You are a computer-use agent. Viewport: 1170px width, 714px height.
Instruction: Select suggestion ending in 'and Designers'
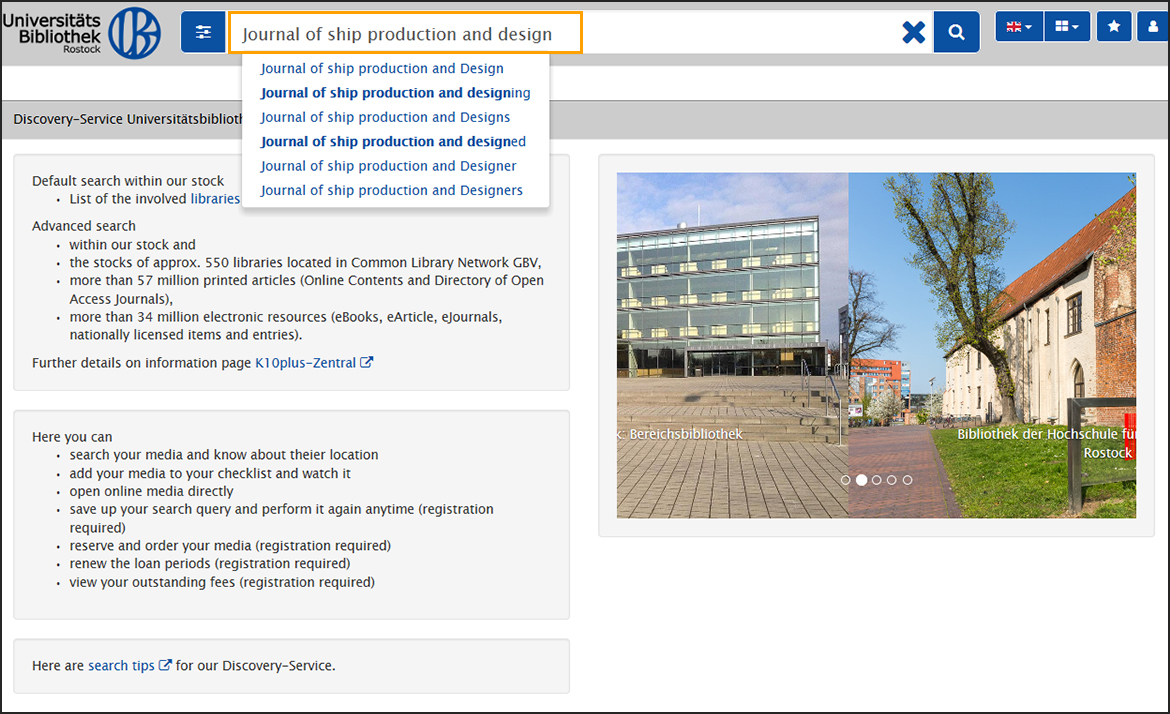(x=392, y=190)
